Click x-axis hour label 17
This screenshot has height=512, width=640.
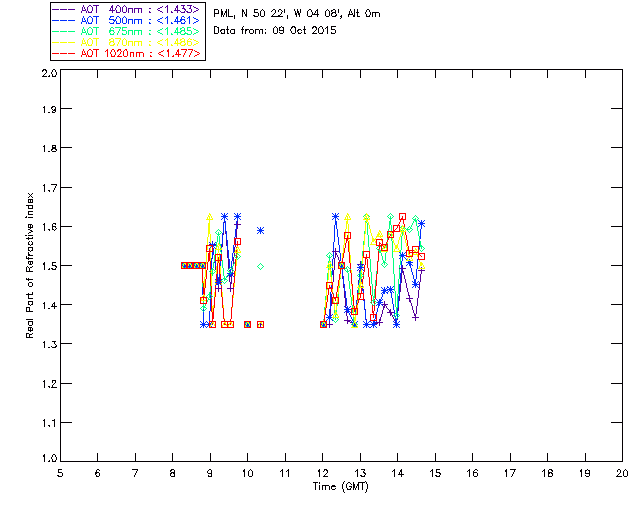tap(510, 473)
